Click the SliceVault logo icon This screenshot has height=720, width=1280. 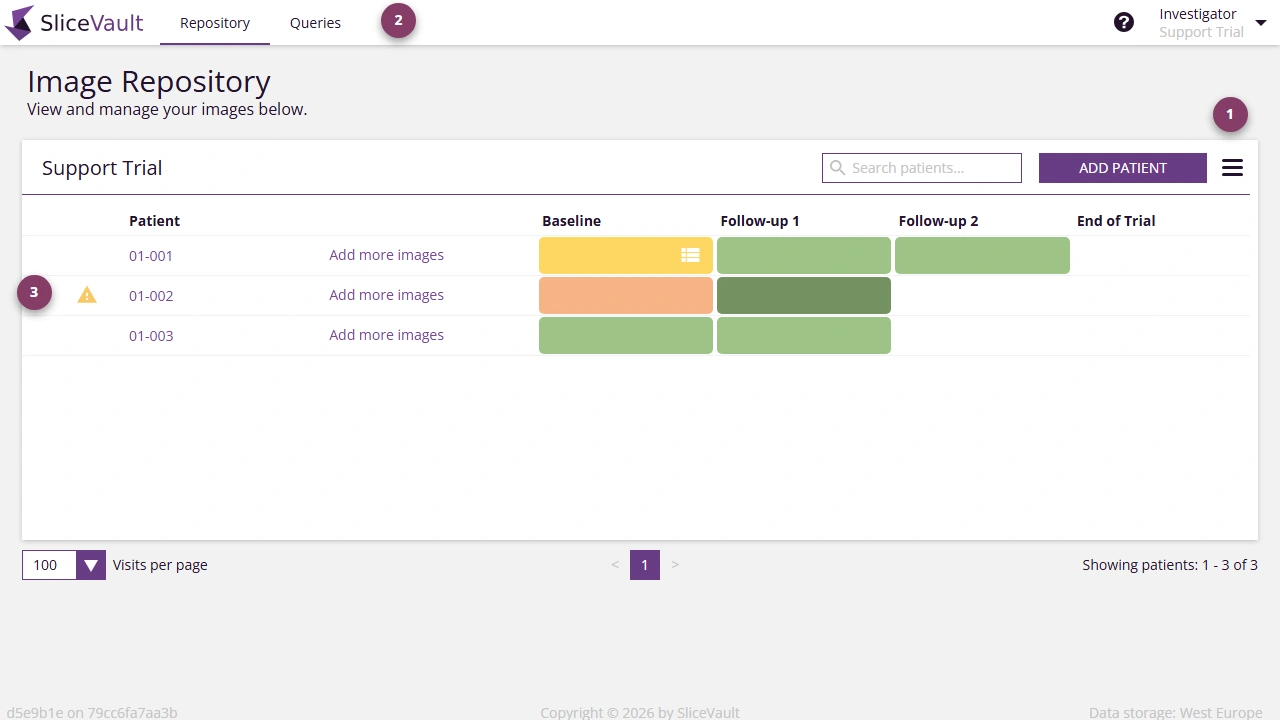pyautogui.click(x=18, y=22)
